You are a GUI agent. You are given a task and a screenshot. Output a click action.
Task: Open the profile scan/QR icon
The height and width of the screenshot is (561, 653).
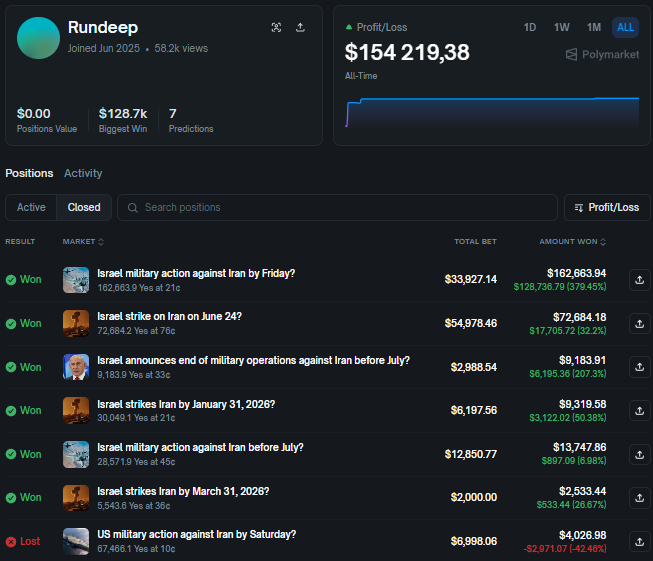pos(276,27)
